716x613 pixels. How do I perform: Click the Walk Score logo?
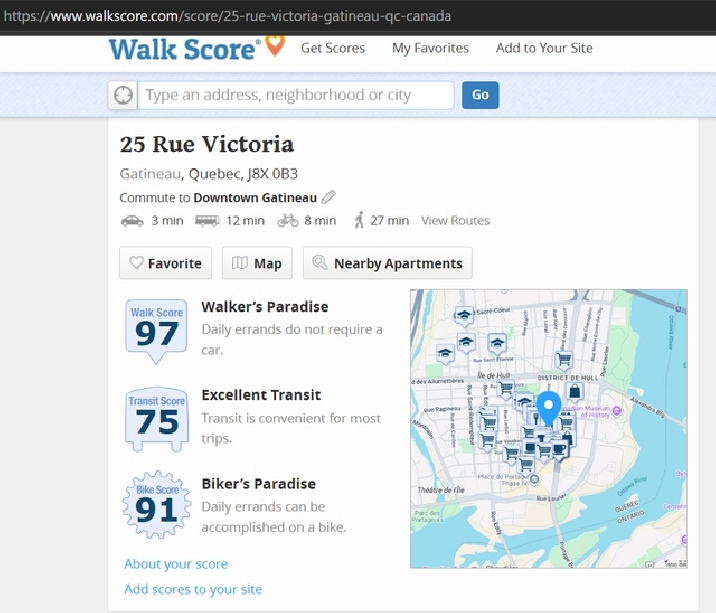click(x=197, y=48)
